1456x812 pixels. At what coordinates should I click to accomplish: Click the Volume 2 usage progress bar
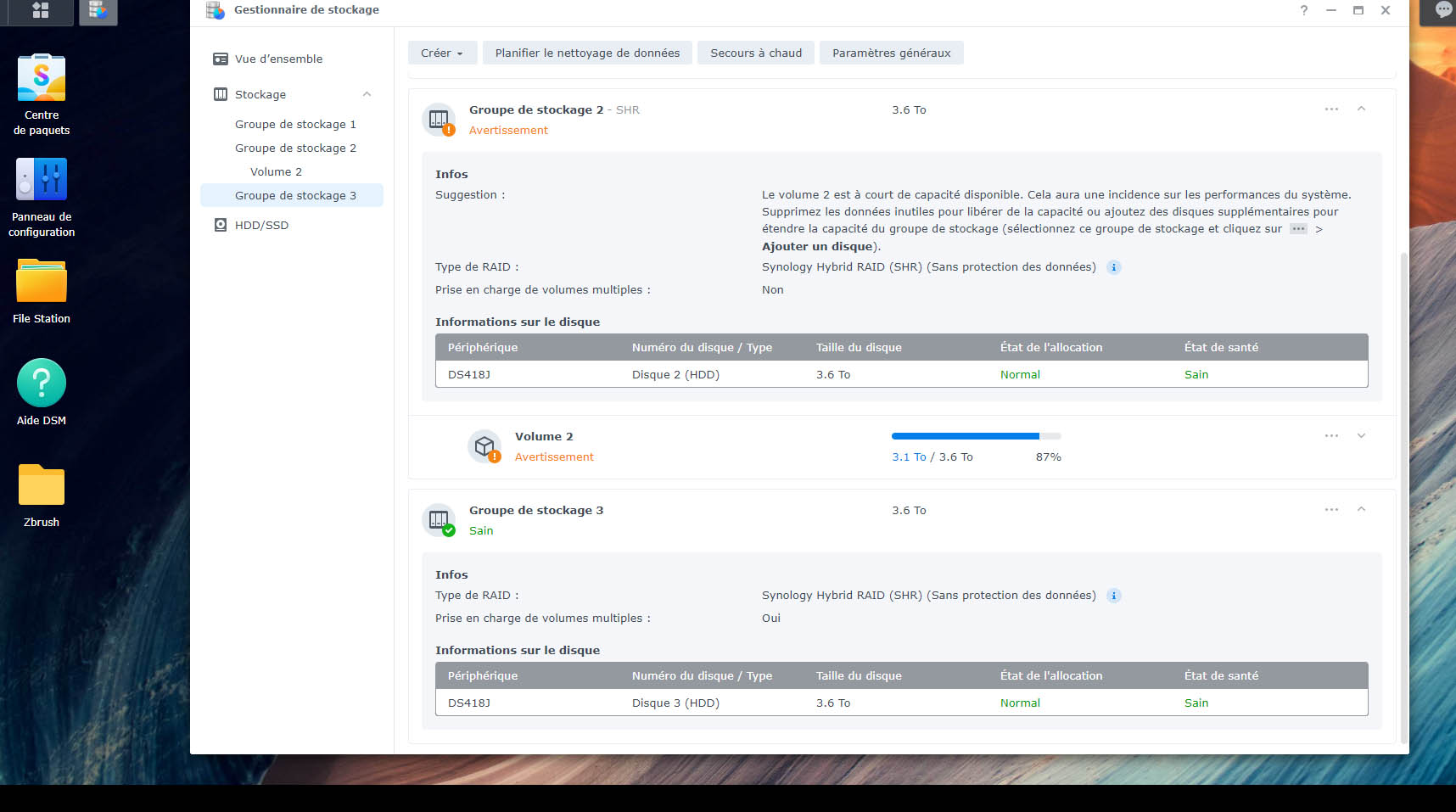tap(976, 436)
